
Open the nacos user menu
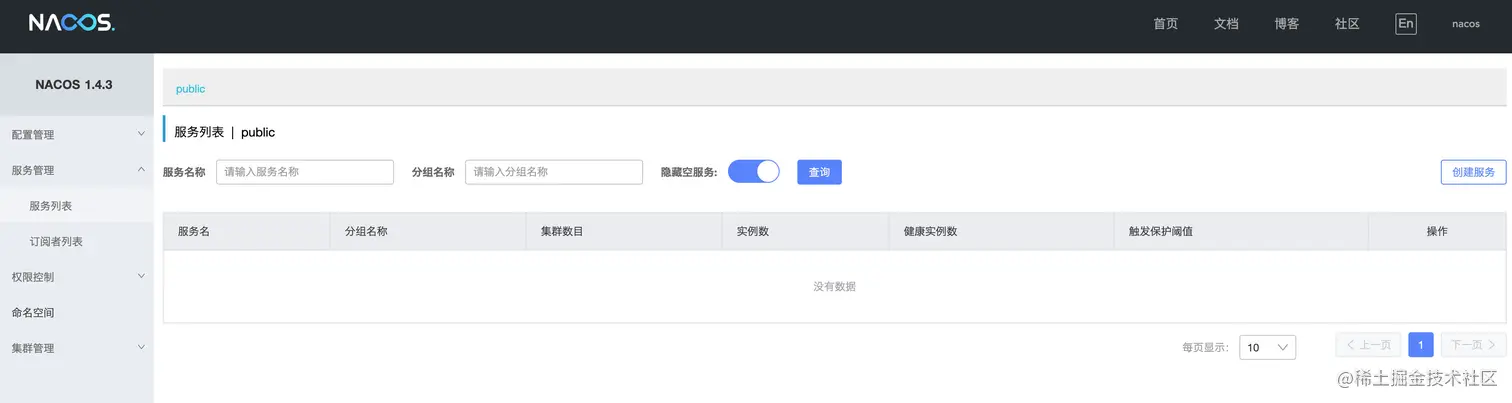(x=1466, y=24)
